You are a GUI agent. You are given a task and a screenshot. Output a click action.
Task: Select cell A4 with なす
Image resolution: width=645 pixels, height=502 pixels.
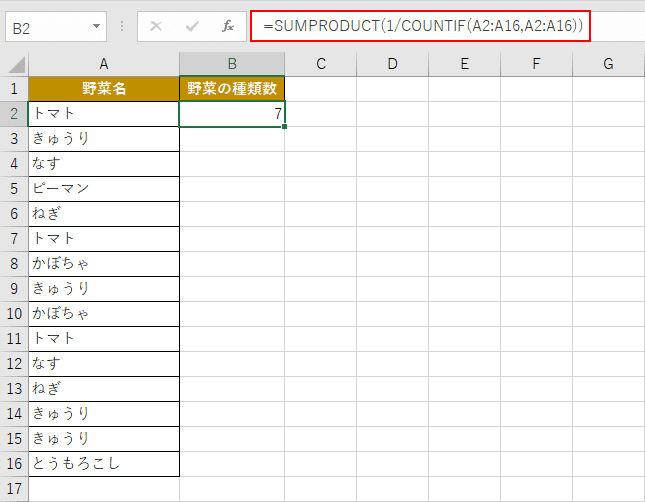click(104, 164)
